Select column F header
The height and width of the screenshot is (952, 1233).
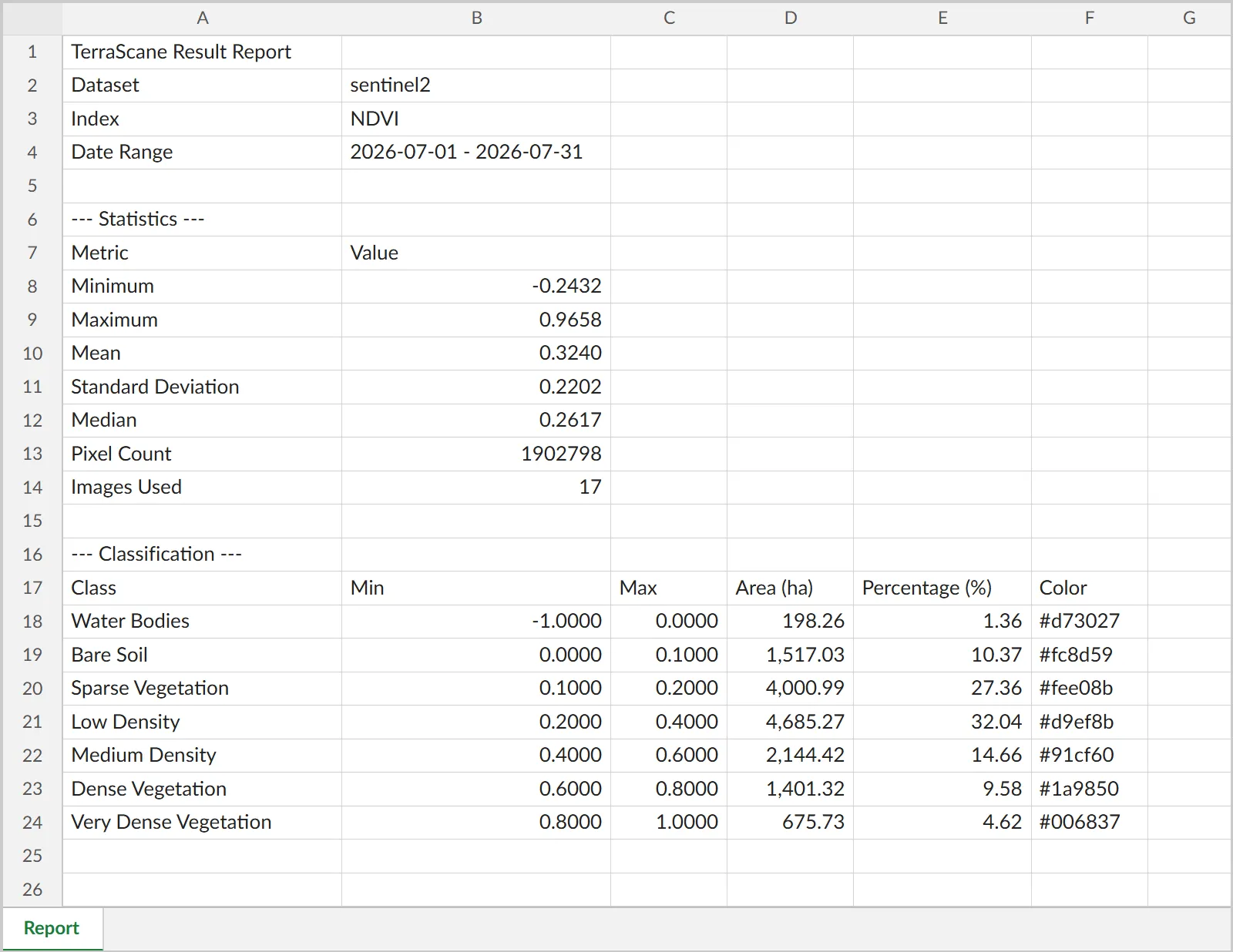point(1089,18)
